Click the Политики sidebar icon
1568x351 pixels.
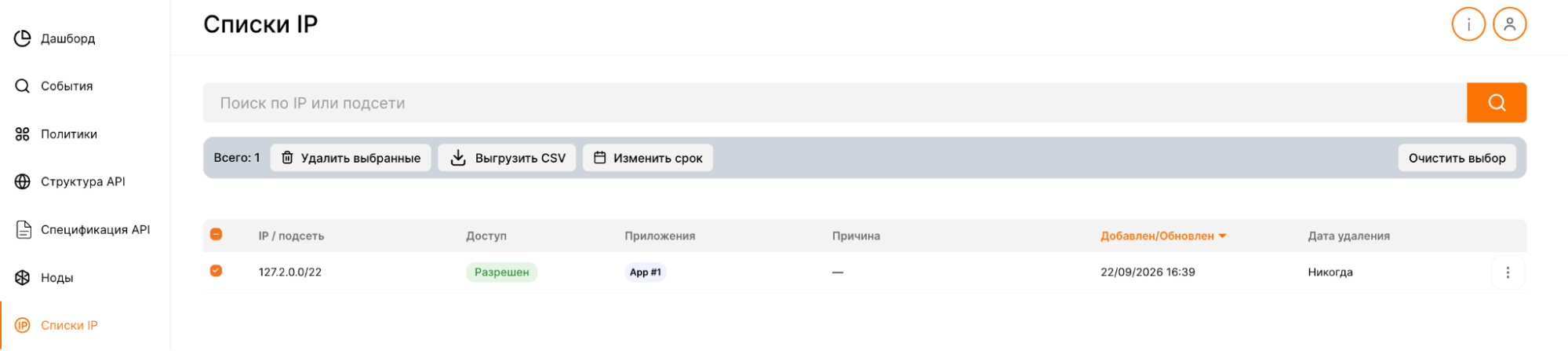tap(23, 134)
